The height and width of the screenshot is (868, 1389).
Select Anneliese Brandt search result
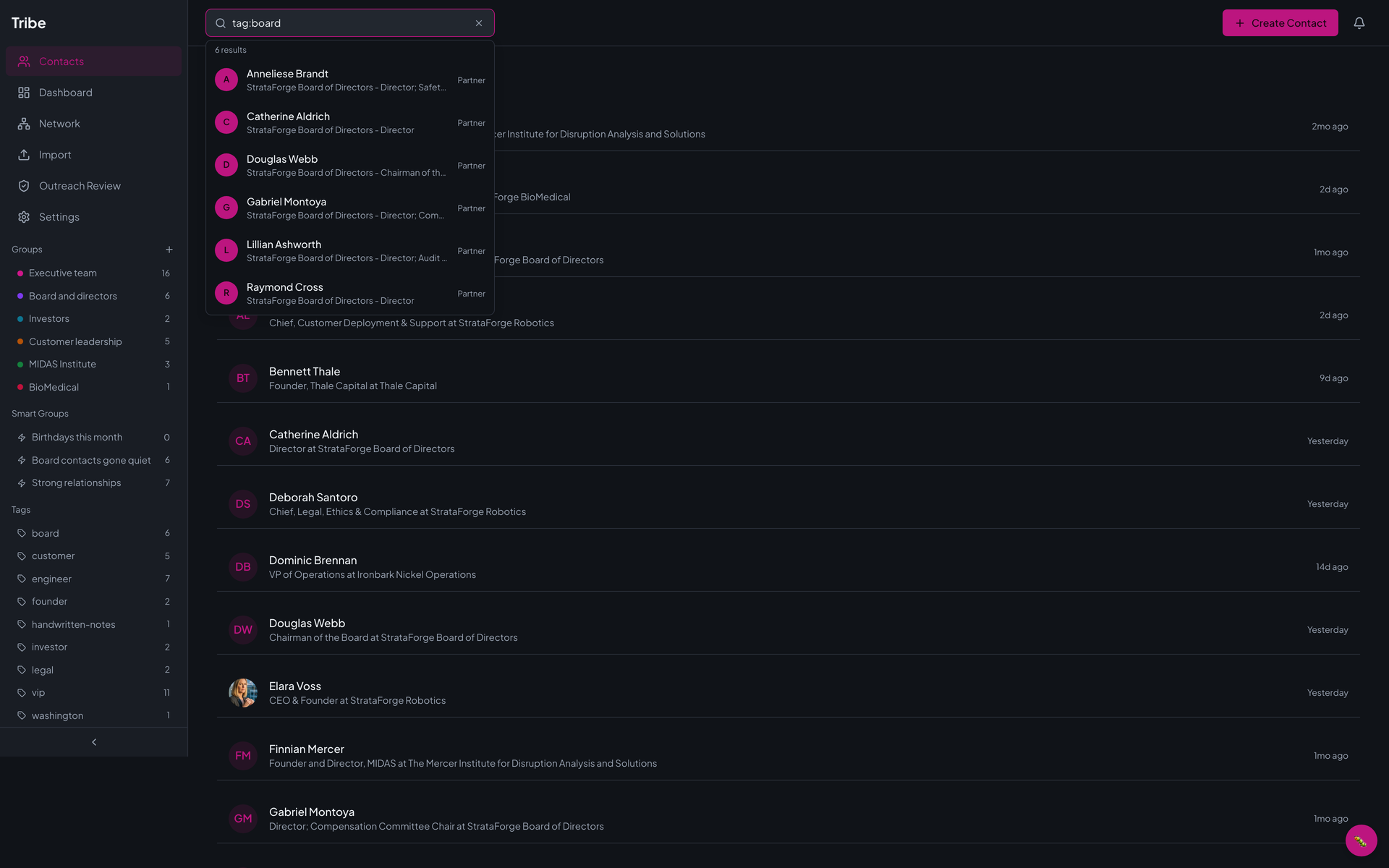coord(350,80)
